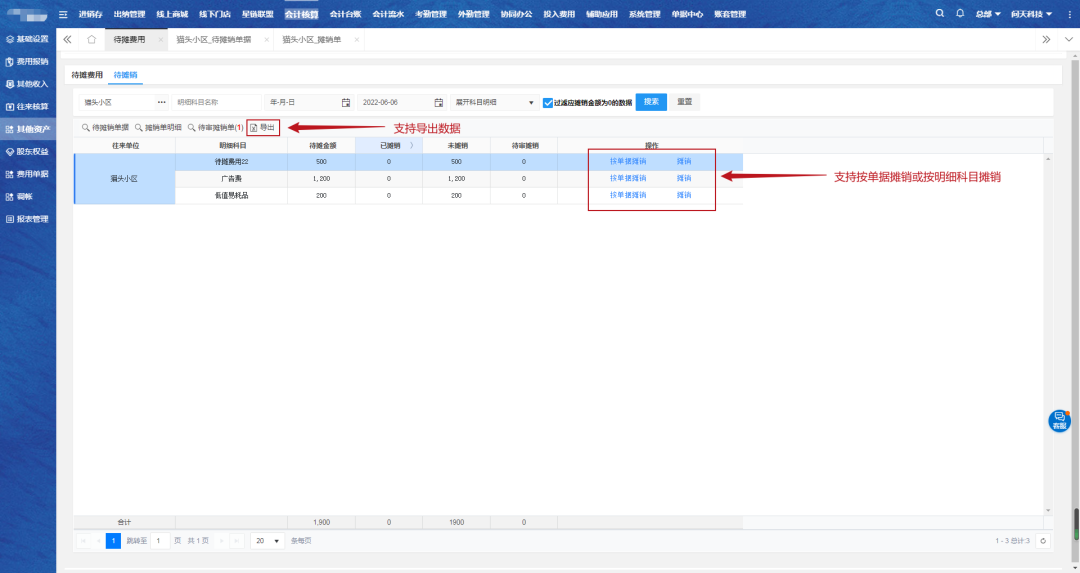Click 按单据摊销 link for 广告费 row
The height and width of the screenshot is (573, 1080).
click(628, 178)
